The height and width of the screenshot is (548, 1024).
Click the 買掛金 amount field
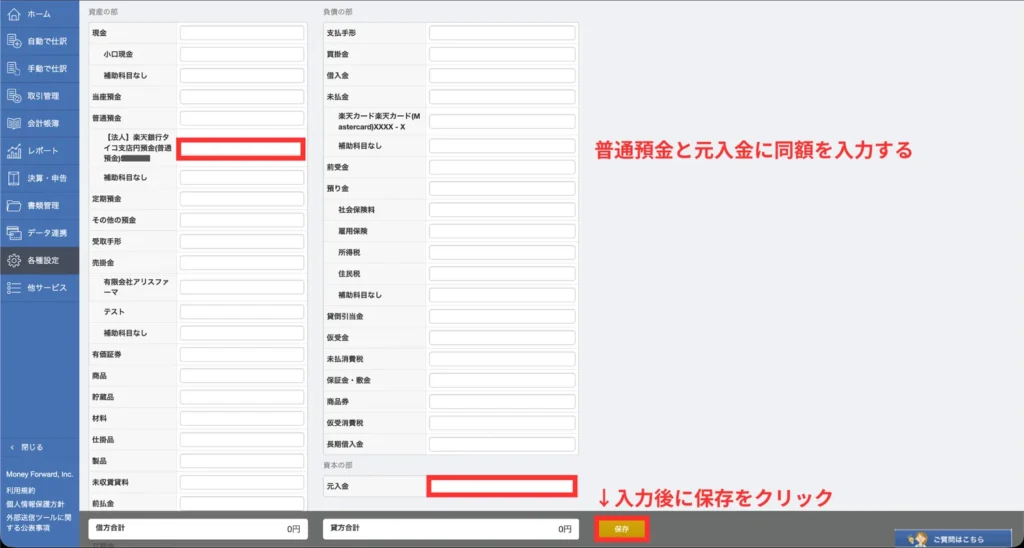click(502, 54)
